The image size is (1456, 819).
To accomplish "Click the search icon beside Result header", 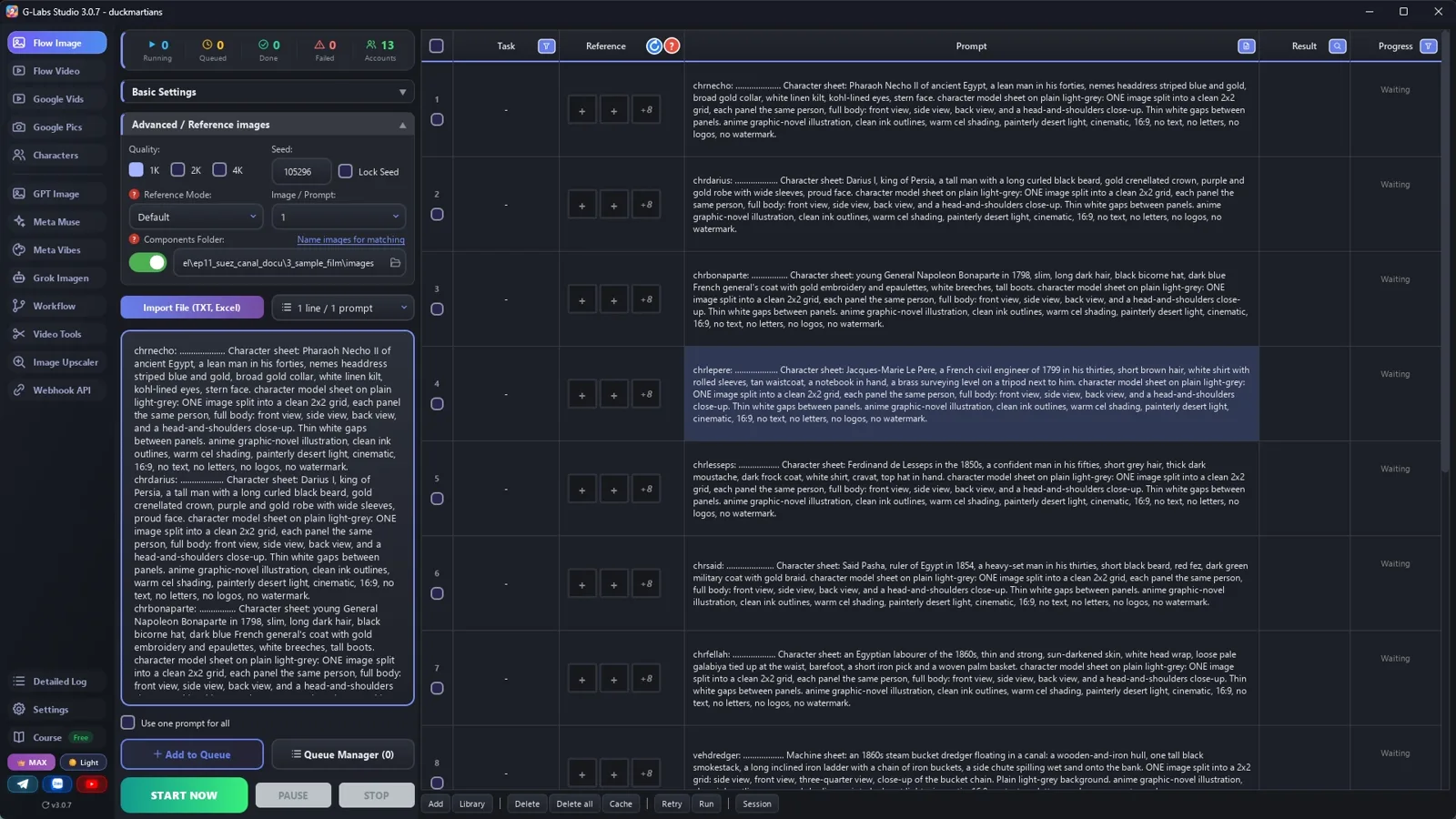I will pyautogui.click(x=1338, y=46).
